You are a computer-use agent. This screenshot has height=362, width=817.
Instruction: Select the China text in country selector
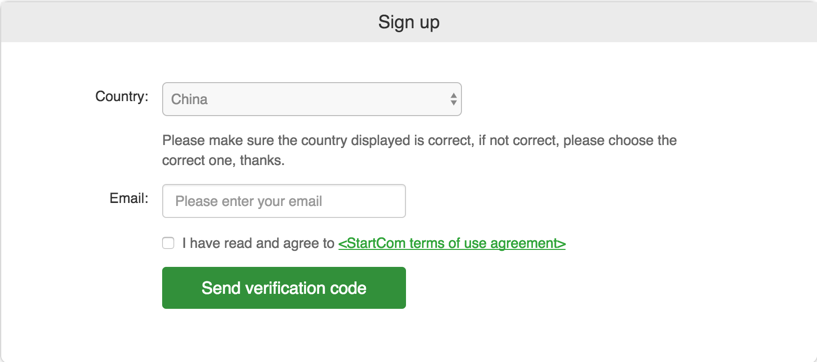pos(189,99)
